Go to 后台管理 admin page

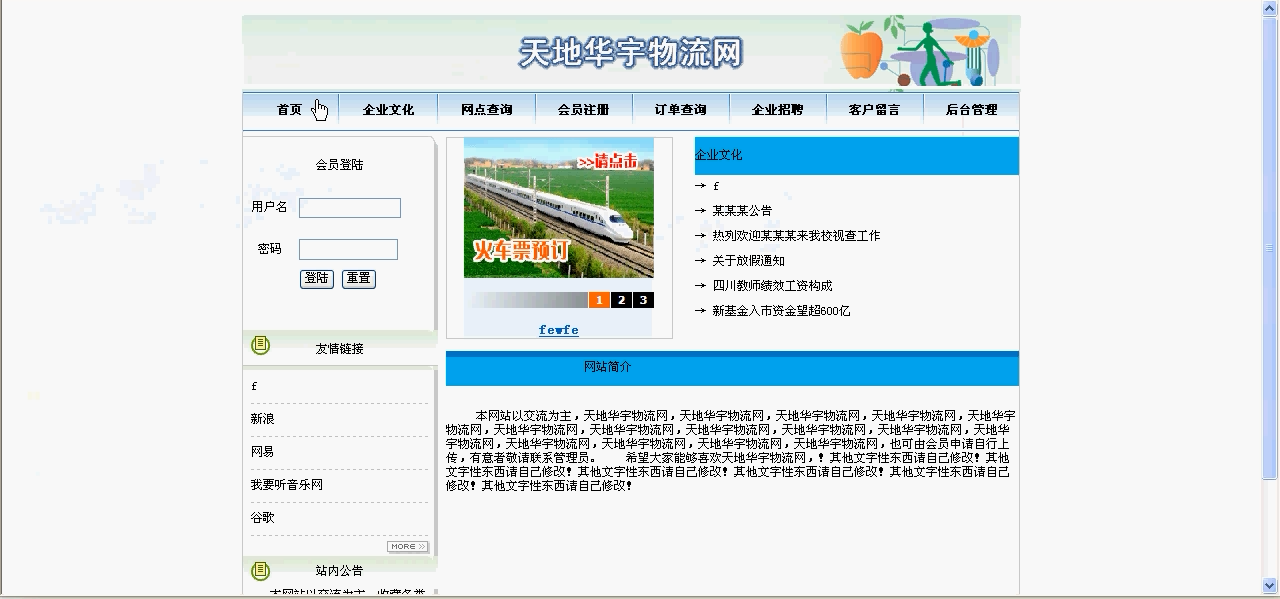(x=971, y=110)
